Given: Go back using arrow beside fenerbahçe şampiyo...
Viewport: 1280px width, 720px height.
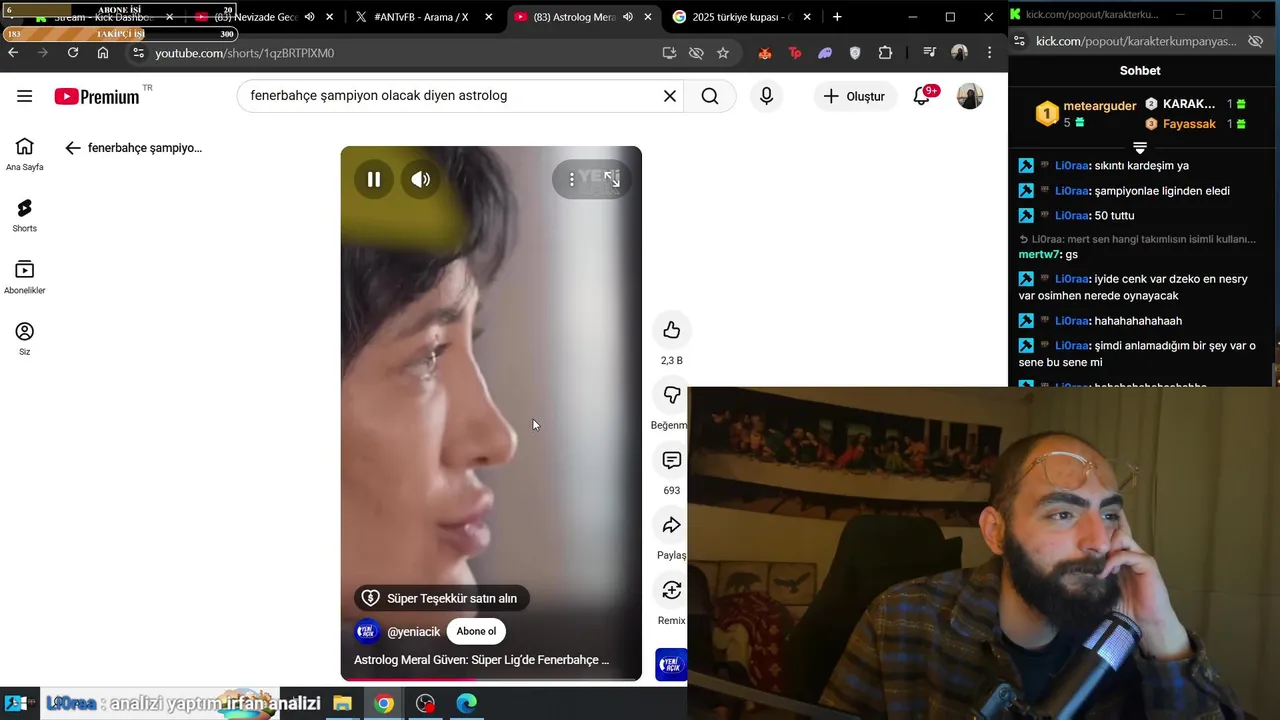Looking at the screenshot, I should coord(72,148).
